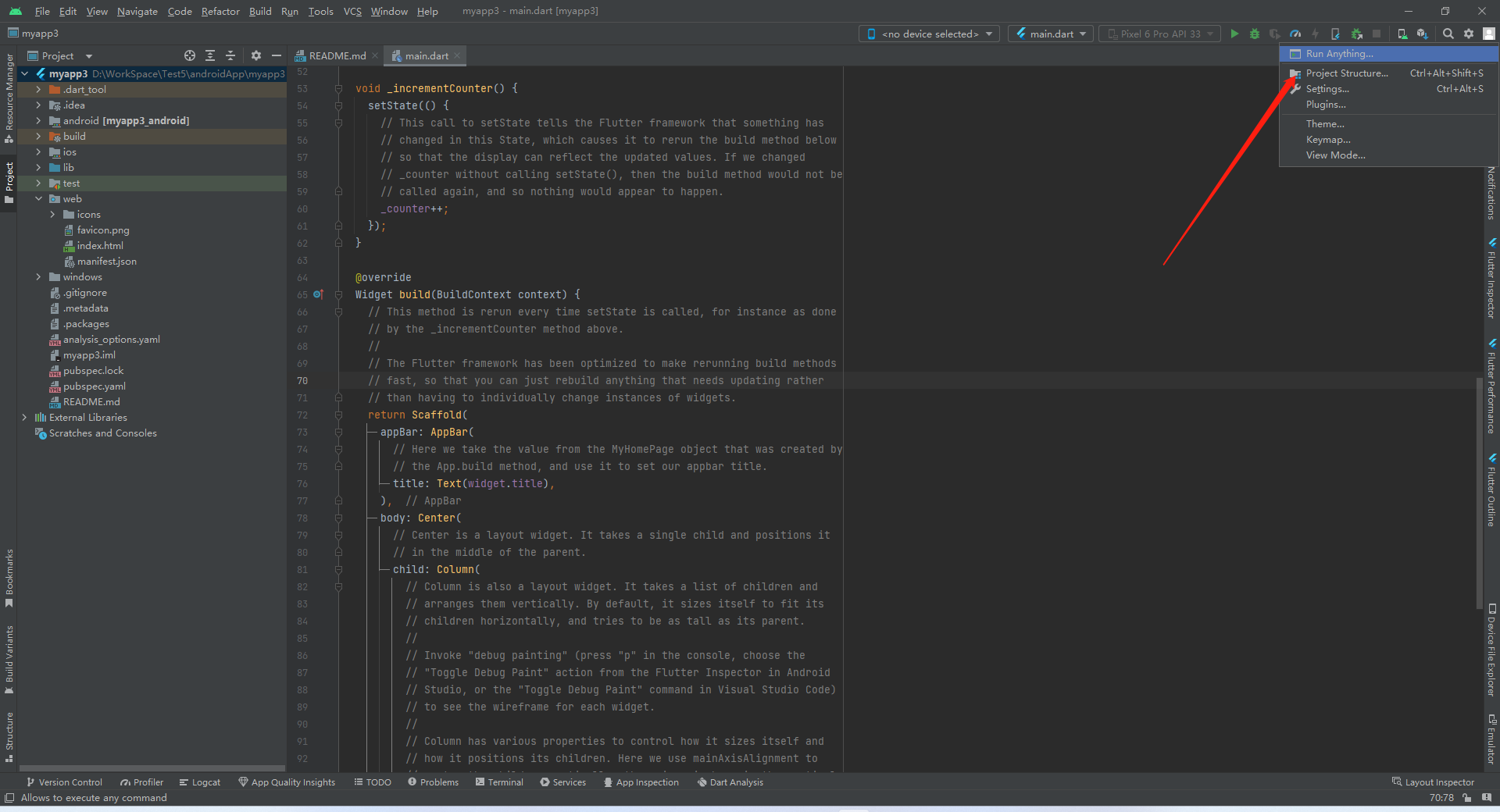Start debugging using the bug icon
1500x812 pixels.
[1255, 34]
